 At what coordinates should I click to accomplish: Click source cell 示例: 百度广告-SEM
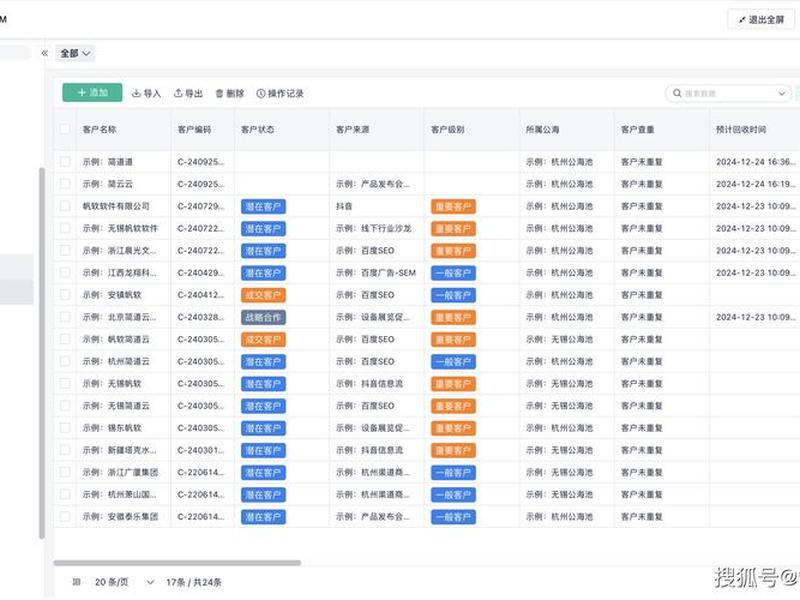tap(376, 273)
